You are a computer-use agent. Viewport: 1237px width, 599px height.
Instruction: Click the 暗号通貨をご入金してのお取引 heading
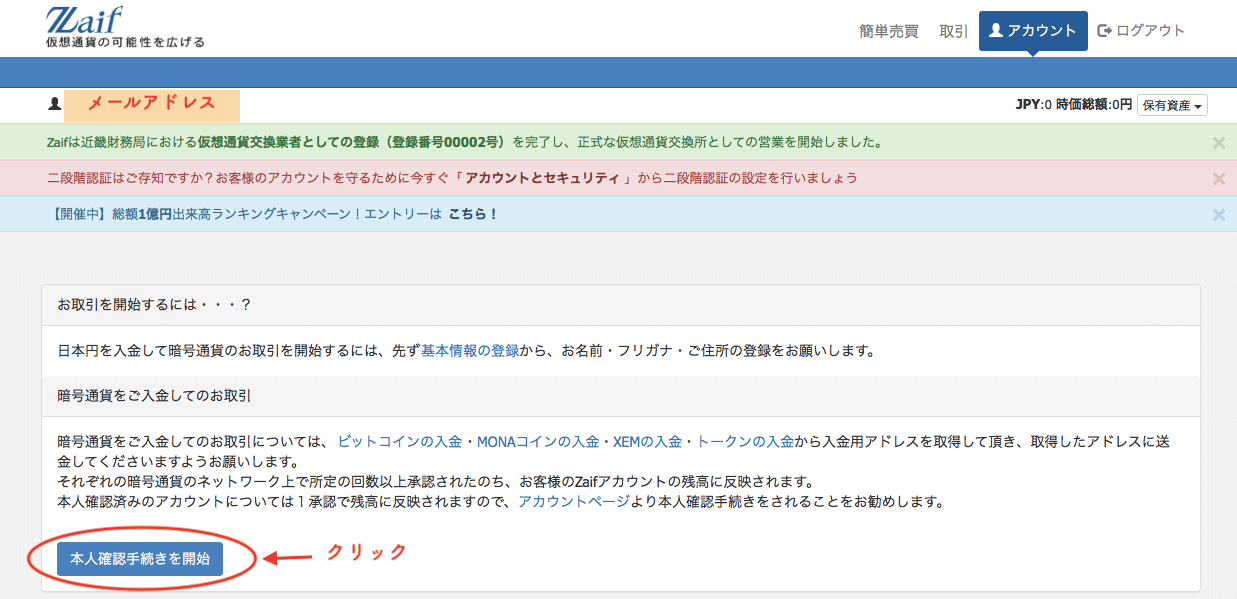pyautogui.click(x=154, y=395)
